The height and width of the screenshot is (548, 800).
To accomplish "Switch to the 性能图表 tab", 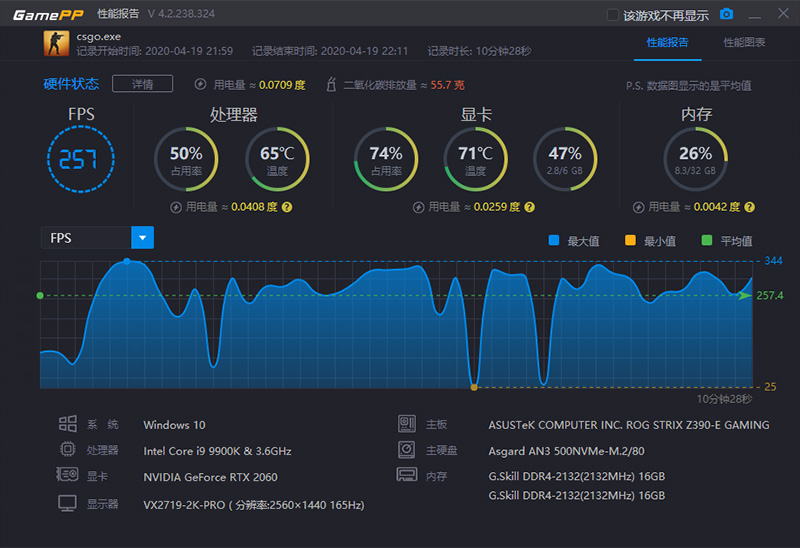I will point(744,42).
